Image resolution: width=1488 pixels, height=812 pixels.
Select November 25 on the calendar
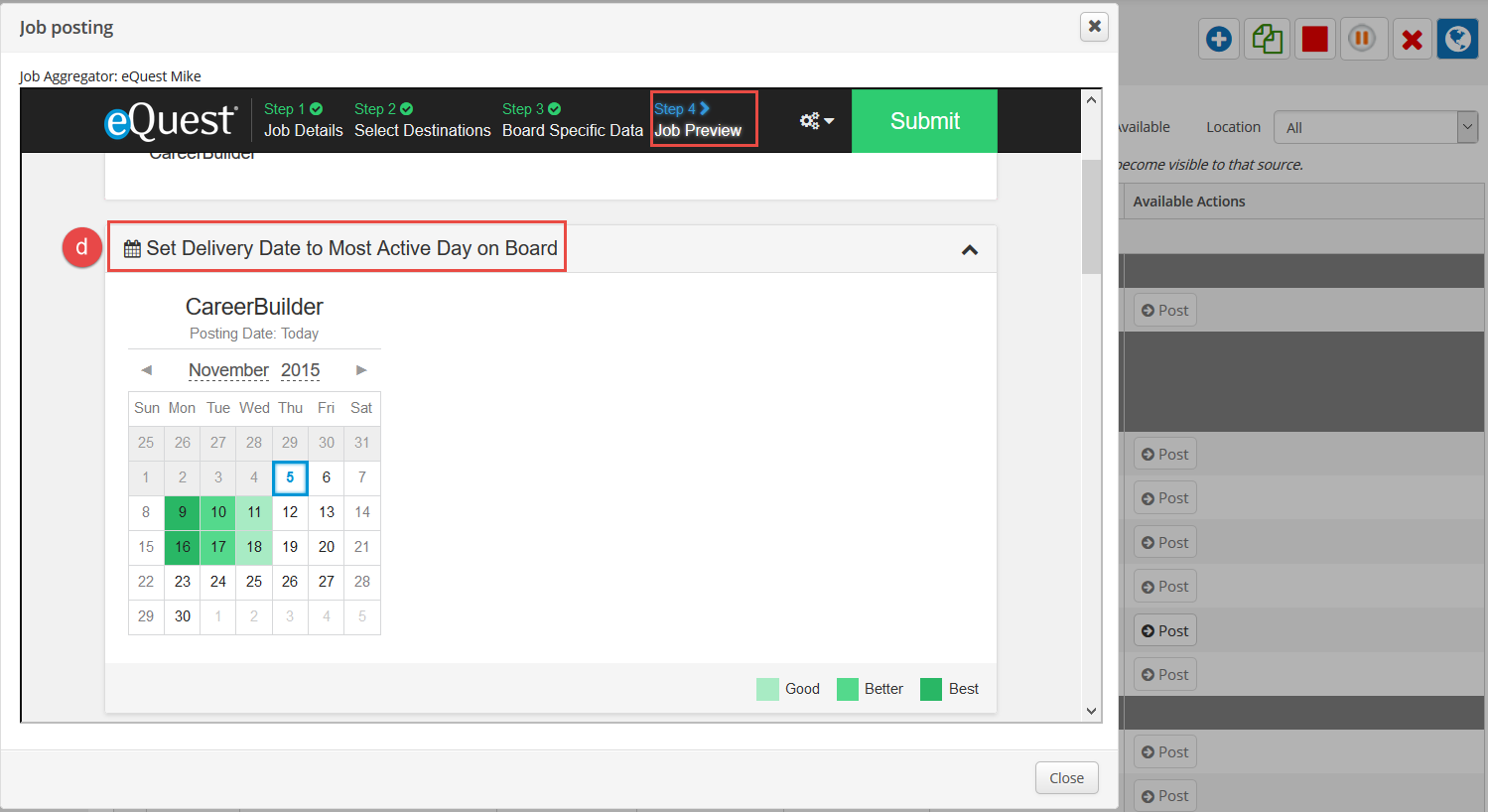[254, 582]
